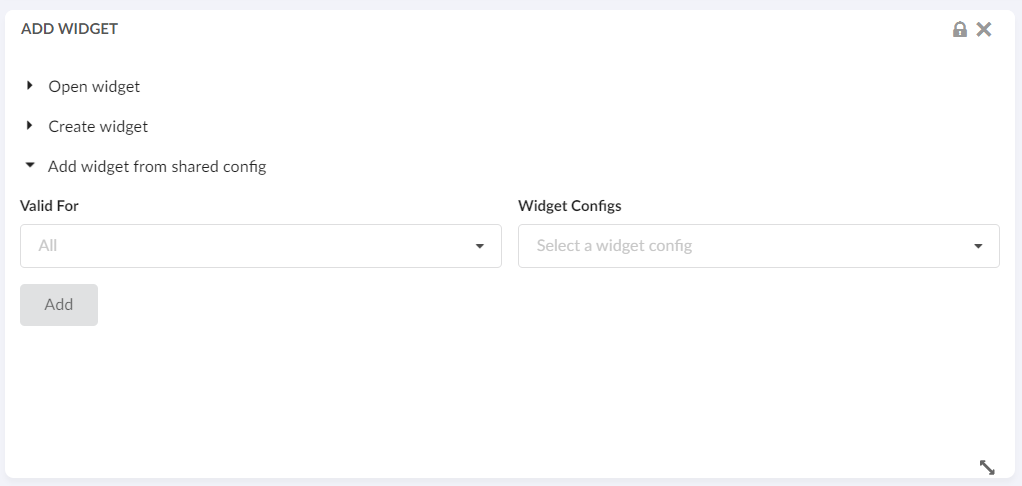Expand the Create widget triangle arrow
1022x486 pixels.
click(30, 126)
